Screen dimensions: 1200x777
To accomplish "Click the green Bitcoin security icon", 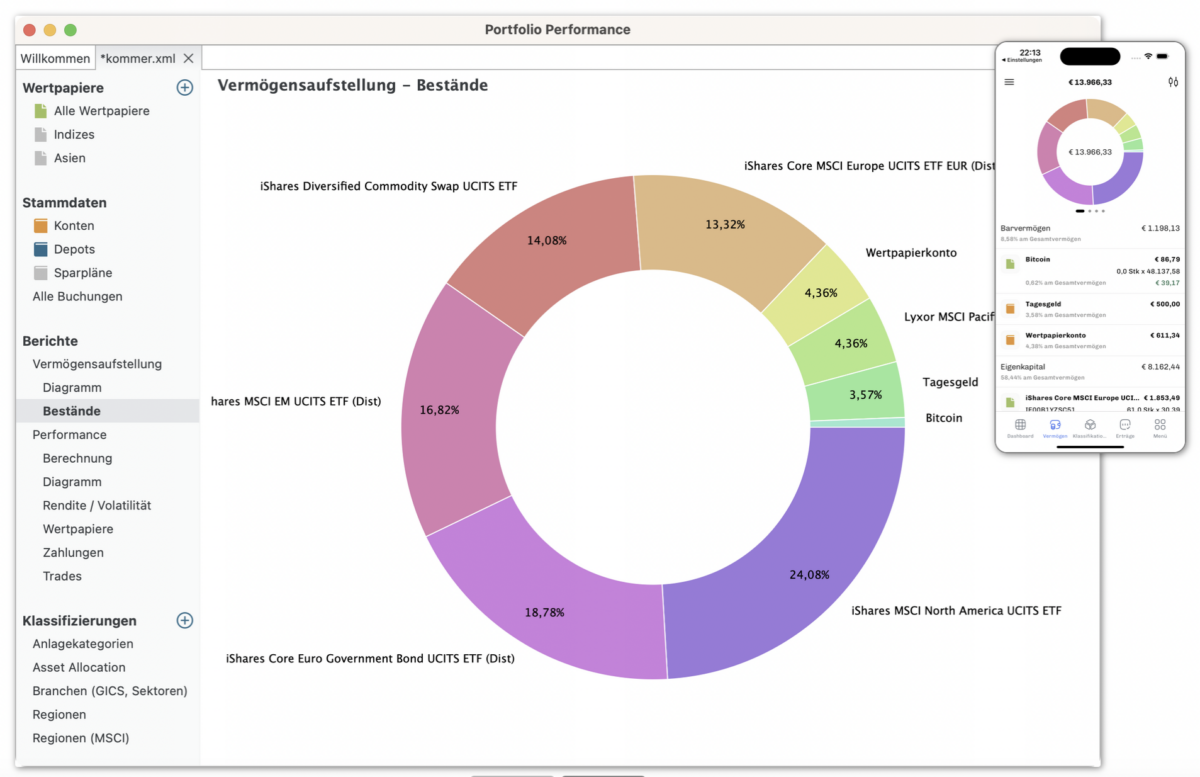I will (1012, 262).
